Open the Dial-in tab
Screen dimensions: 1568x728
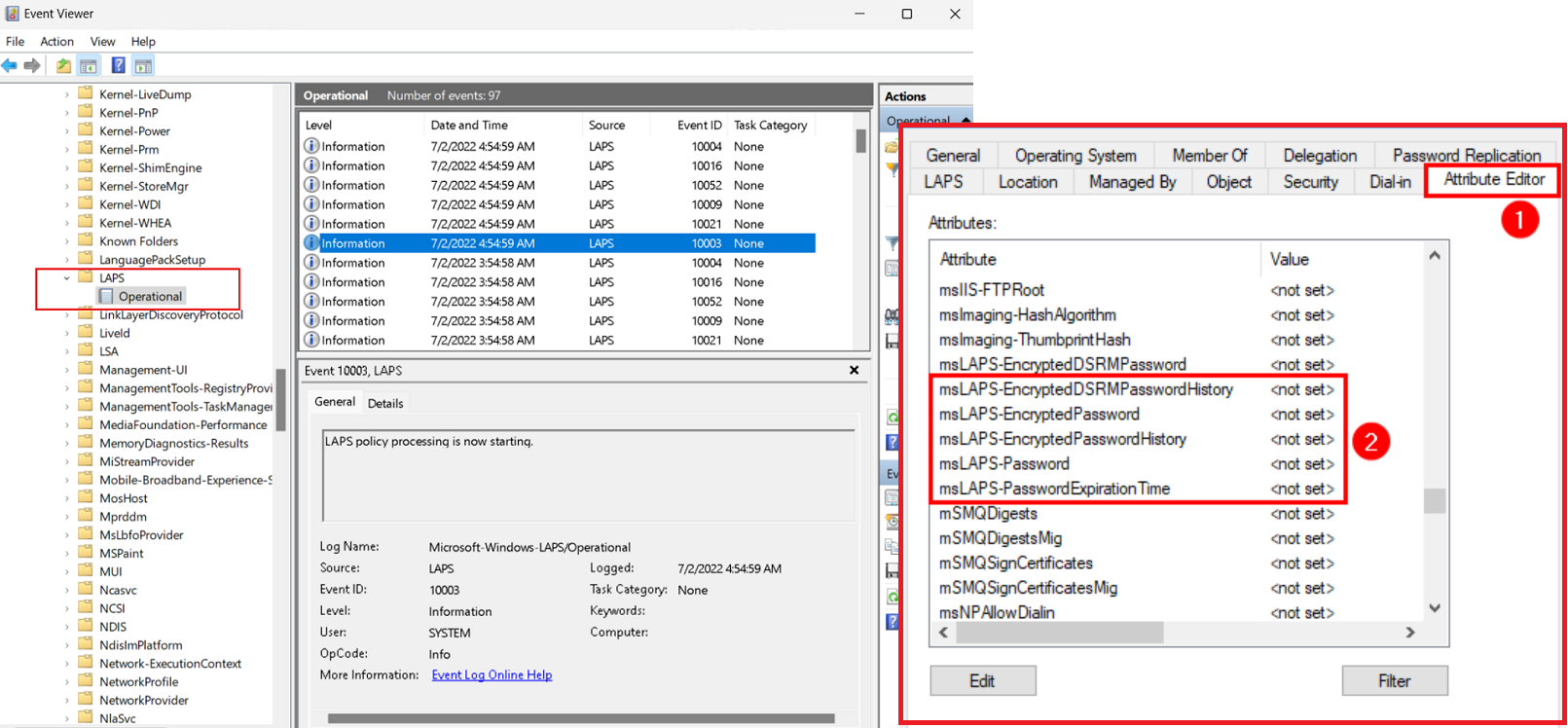(x=1389, y=182)
